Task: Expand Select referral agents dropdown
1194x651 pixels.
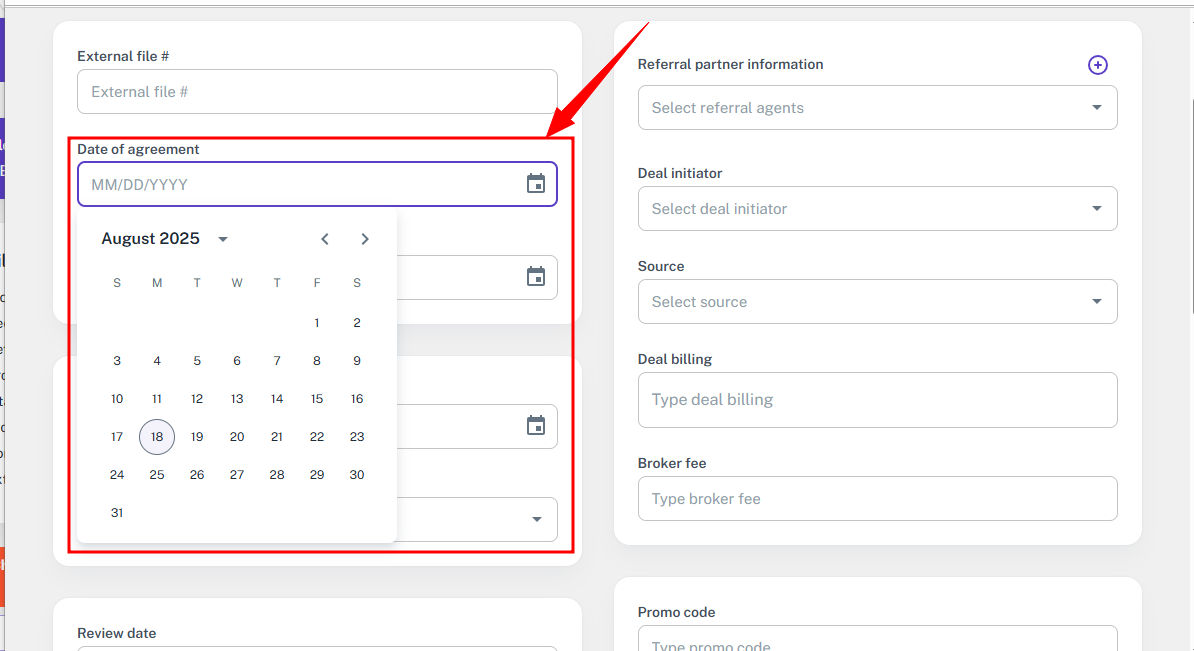Action: pos(877,108)
